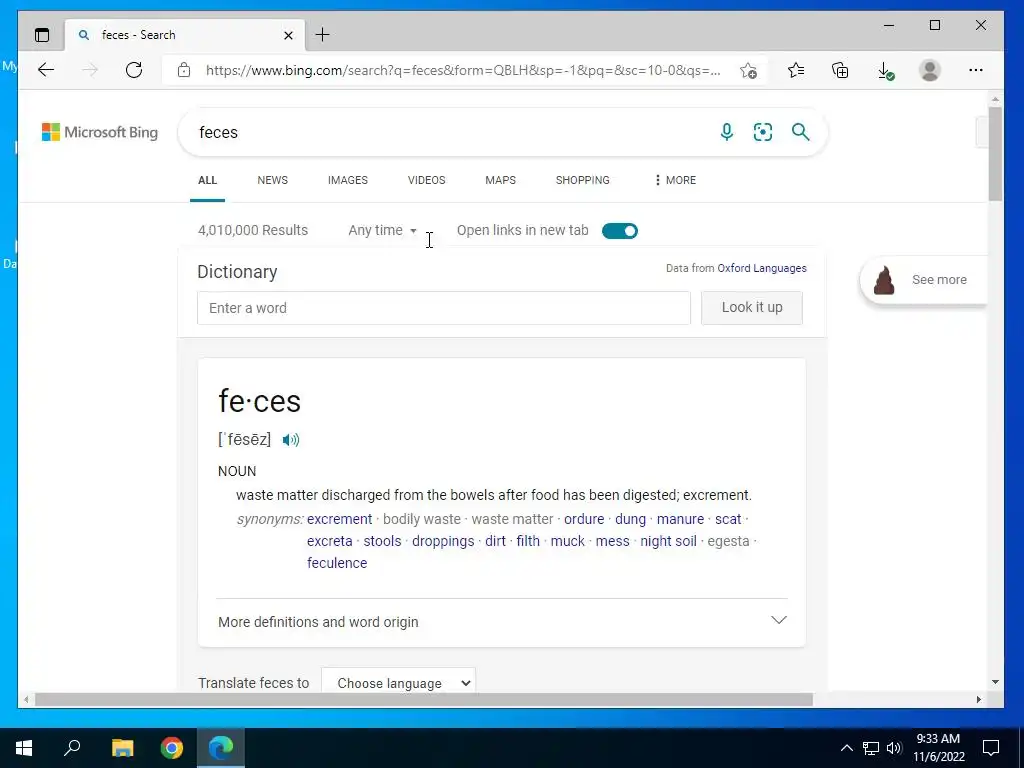Follow the night soil synonym link
Image resolution: width=1024 pixels, height=768 pixels.
[668, 541]
